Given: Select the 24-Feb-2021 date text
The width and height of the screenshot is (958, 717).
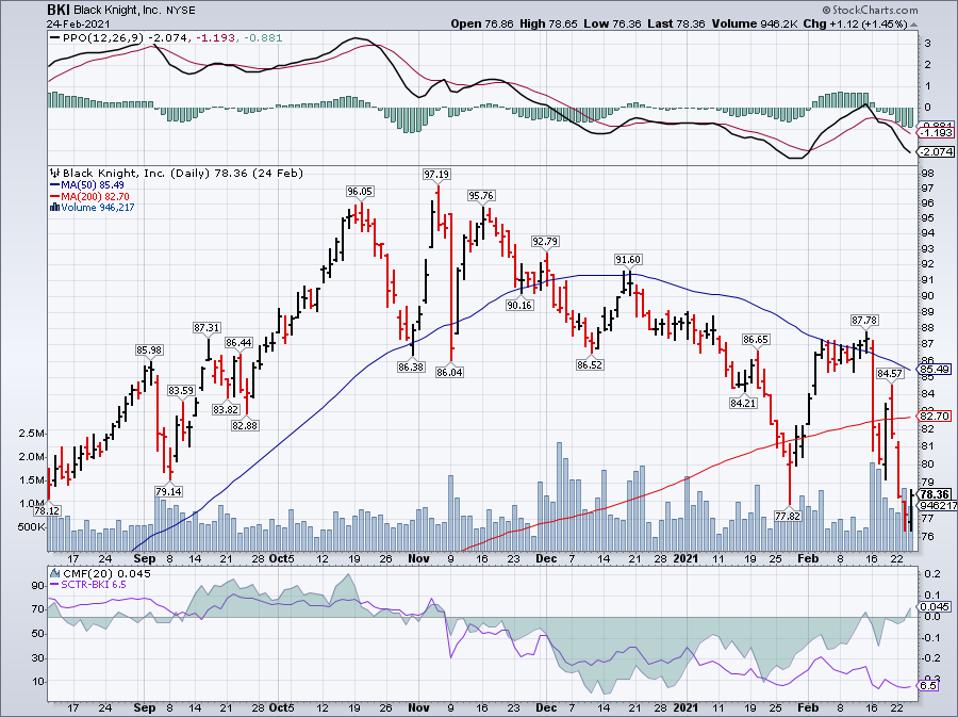Looking at the screenshot, I should point(78,24).
